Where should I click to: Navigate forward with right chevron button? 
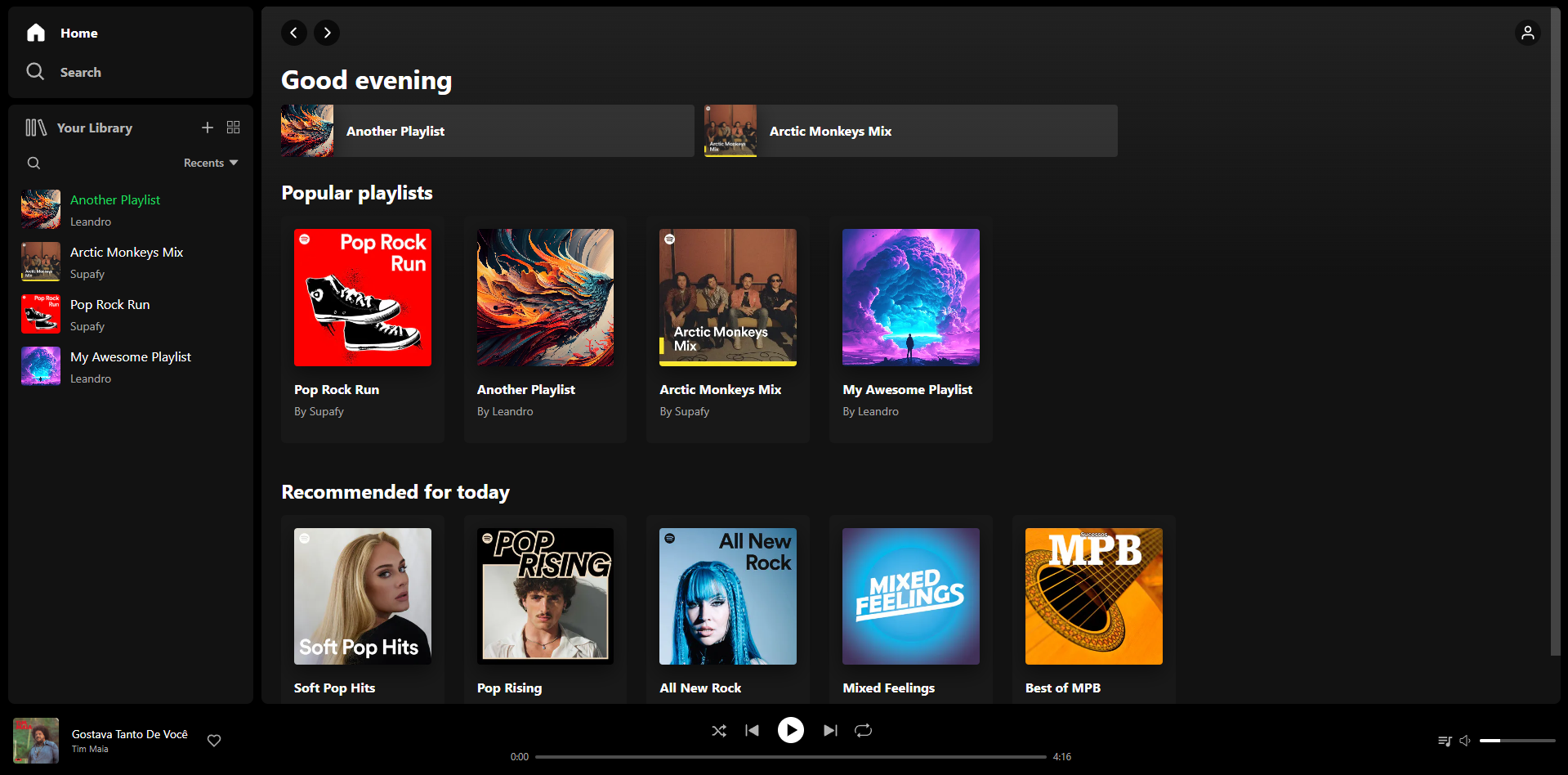(327, 33)
